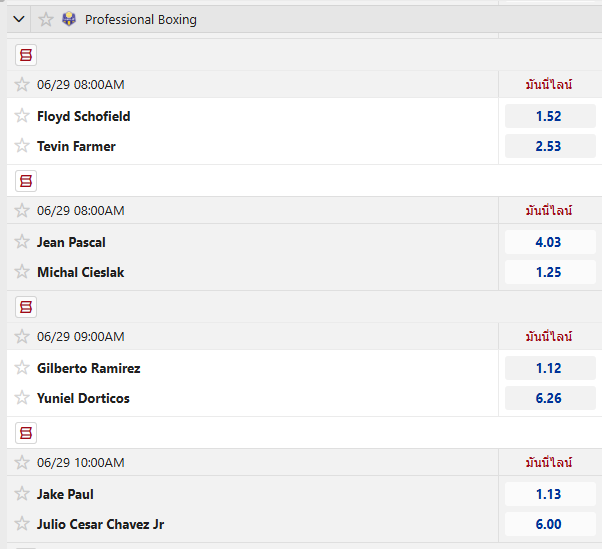
Task: Open stats icon above Ramirez vs Dorticos
Action: [26, 307]
